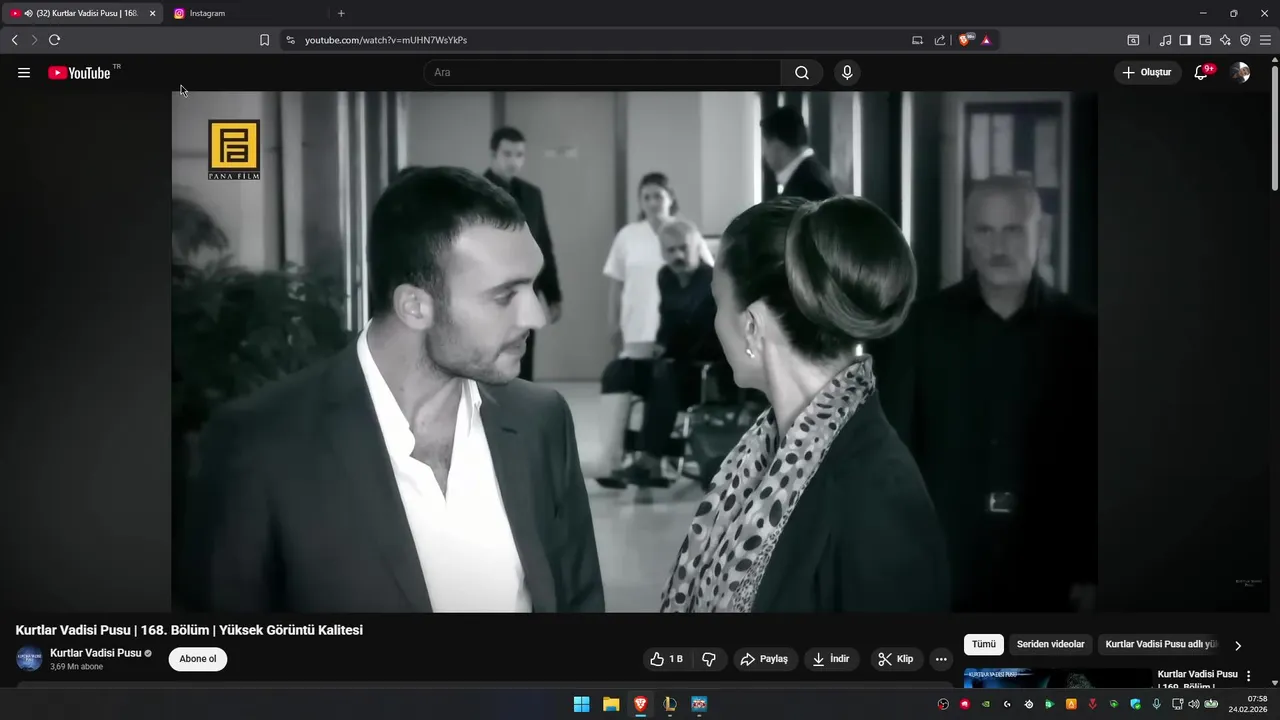The height and width of the screenshot is (720, 1280).
Task: Click the Paylaş share button
Action: [x=764, y=659]
